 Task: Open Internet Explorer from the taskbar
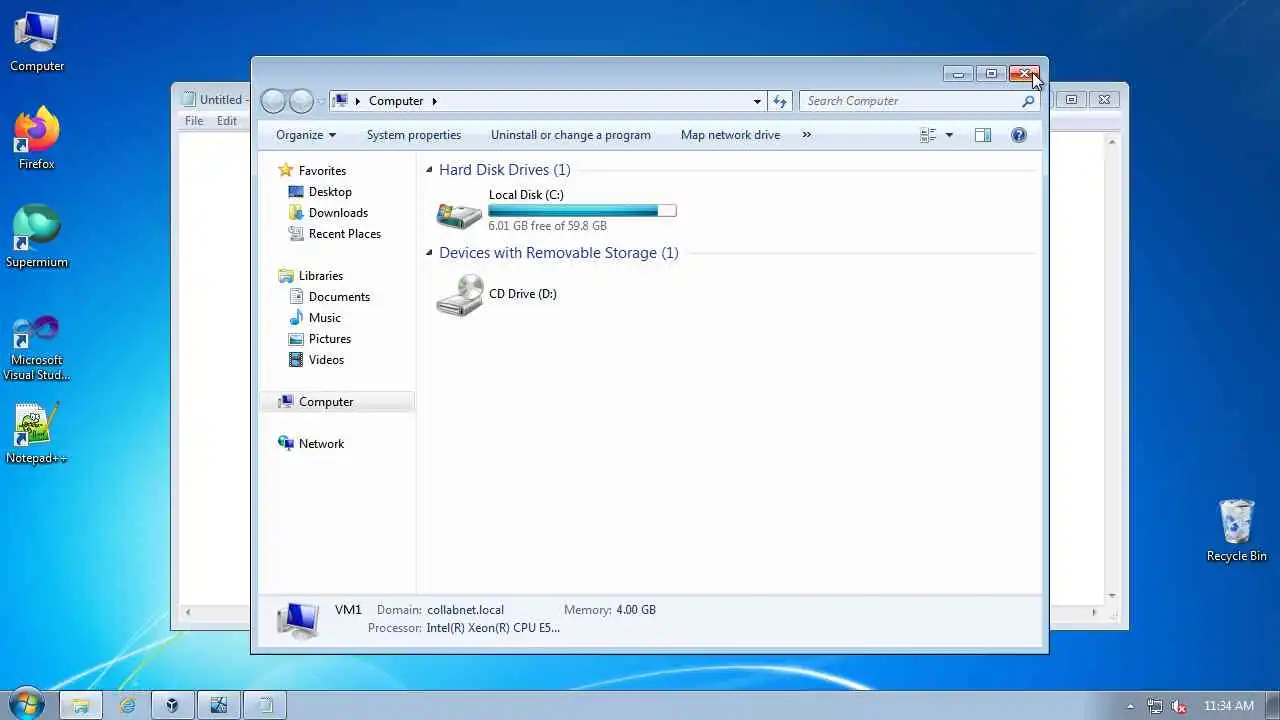(x=127, y=705)
